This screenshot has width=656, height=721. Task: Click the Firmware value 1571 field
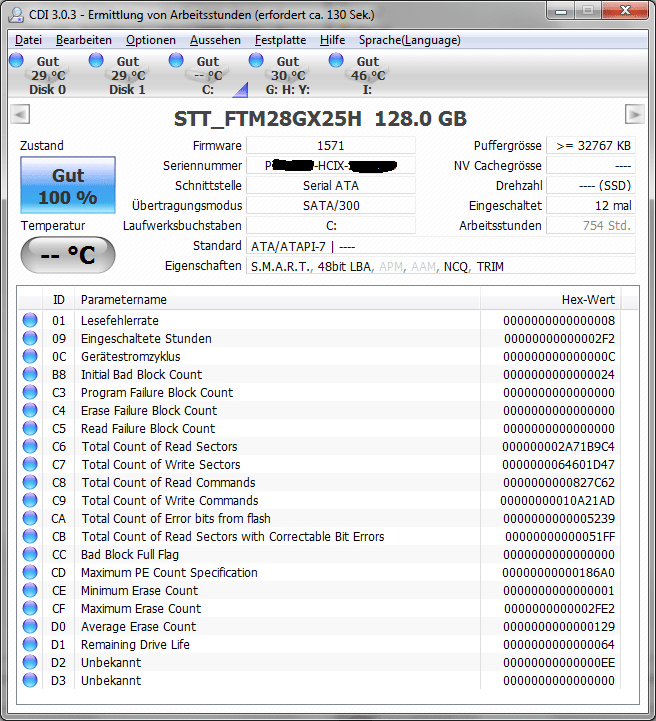(x=331, y=146)
